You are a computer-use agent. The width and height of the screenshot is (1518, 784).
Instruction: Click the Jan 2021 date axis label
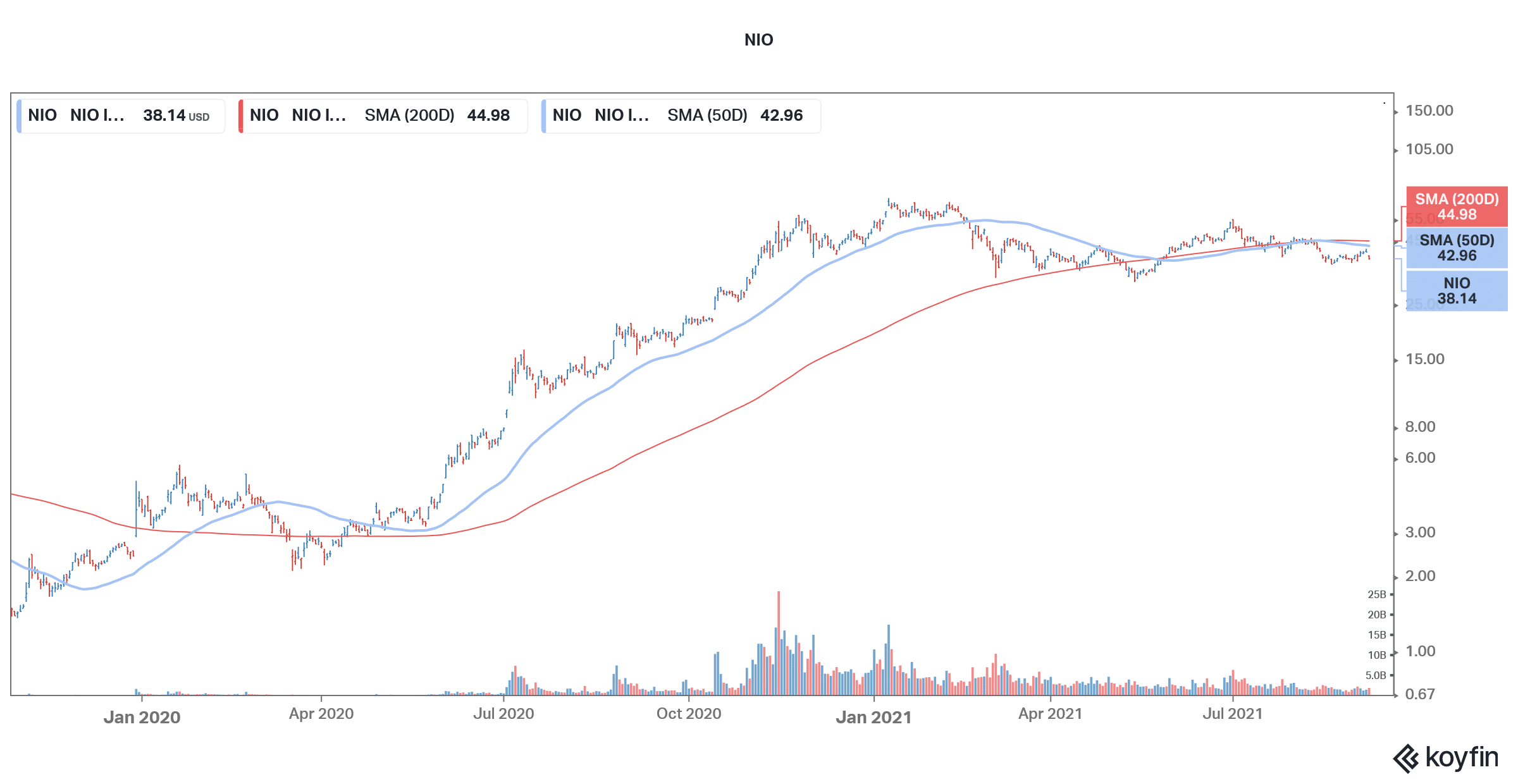873,717
